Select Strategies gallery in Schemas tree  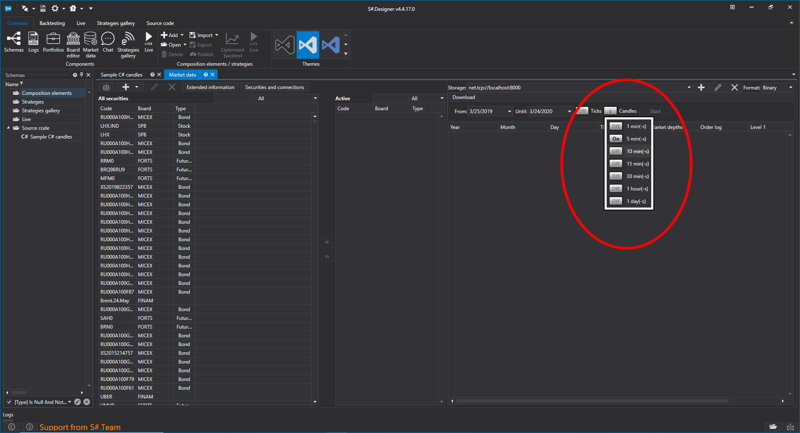point(40,110)
